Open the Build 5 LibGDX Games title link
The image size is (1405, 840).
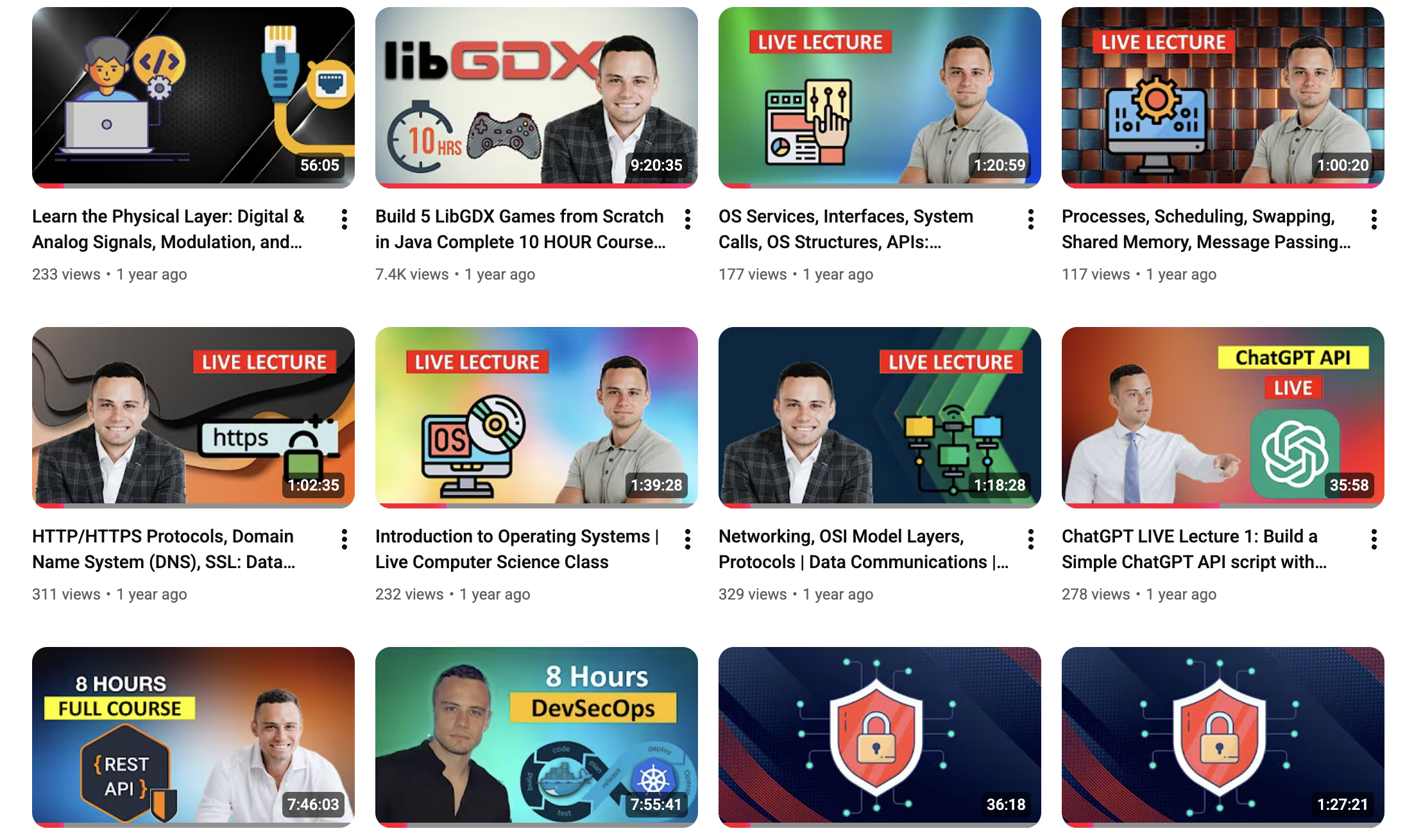tap(520, 229)
